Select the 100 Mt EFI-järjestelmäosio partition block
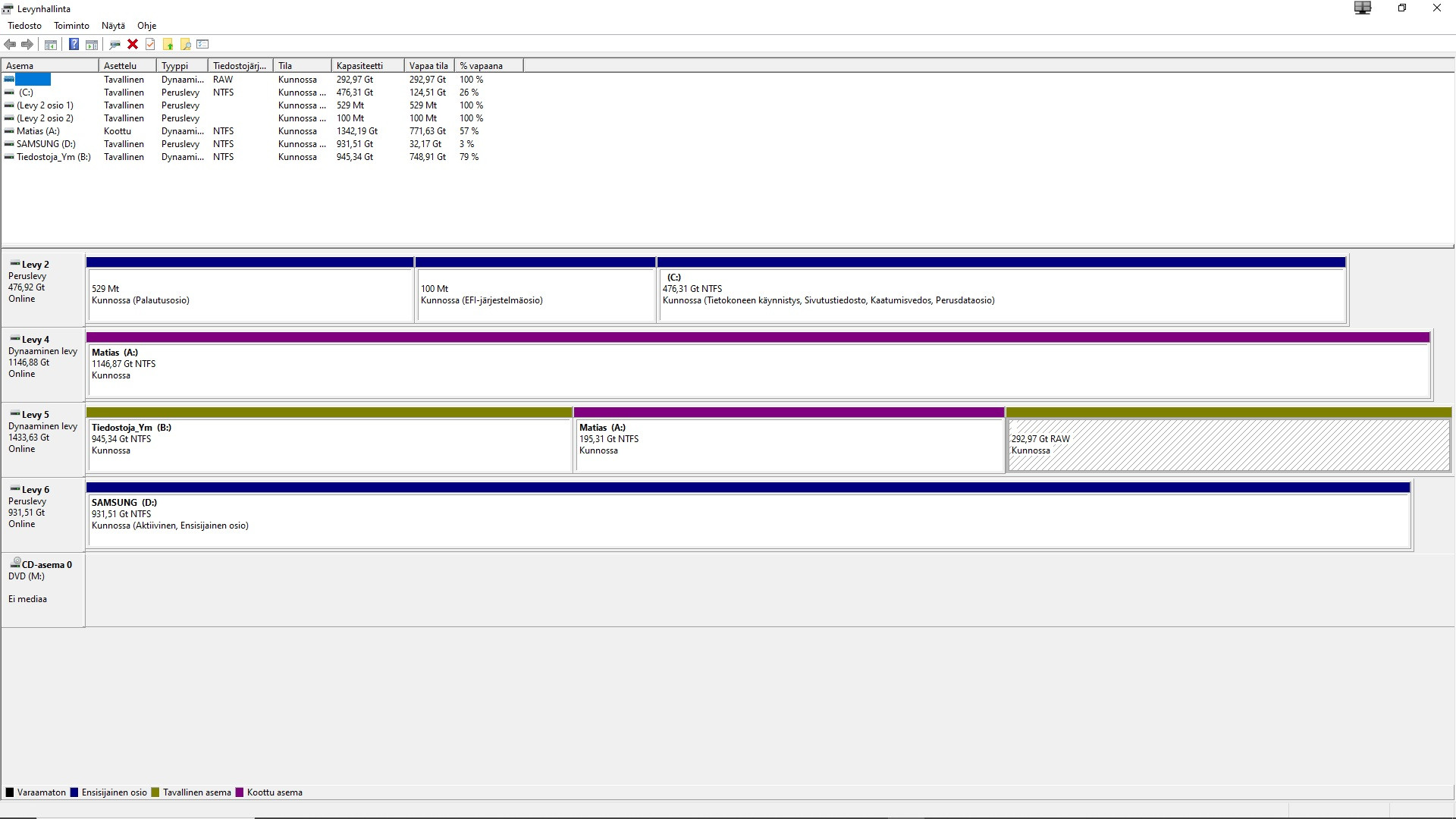Image resolution: width=1456 pixels, height=819 pixels. (535, 290)
